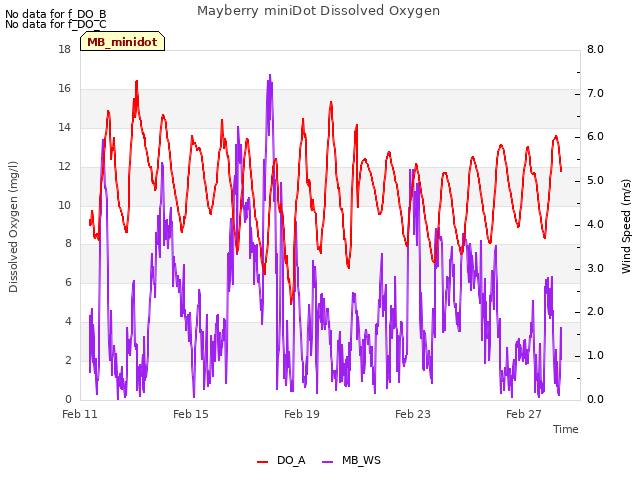The image size is (640, 480).
Task: Click the 6.0 tick on wind axis
Action: pos(595,137)
